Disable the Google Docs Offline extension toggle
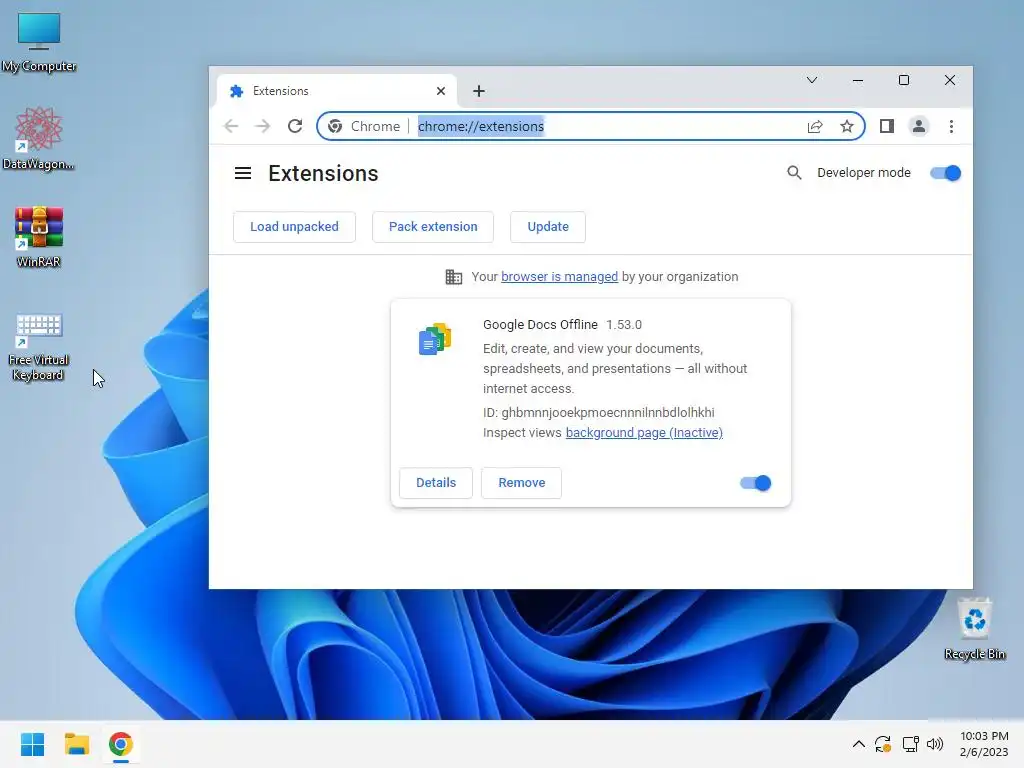The width and height of the screenshot is (1024, 768). [756, 483]
